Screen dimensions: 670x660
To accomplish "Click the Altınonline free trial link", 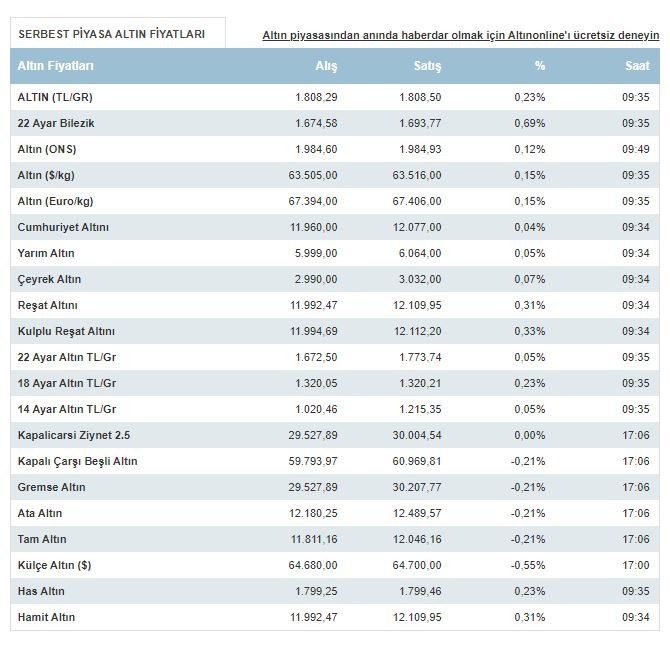I will (x=460, y=35).
